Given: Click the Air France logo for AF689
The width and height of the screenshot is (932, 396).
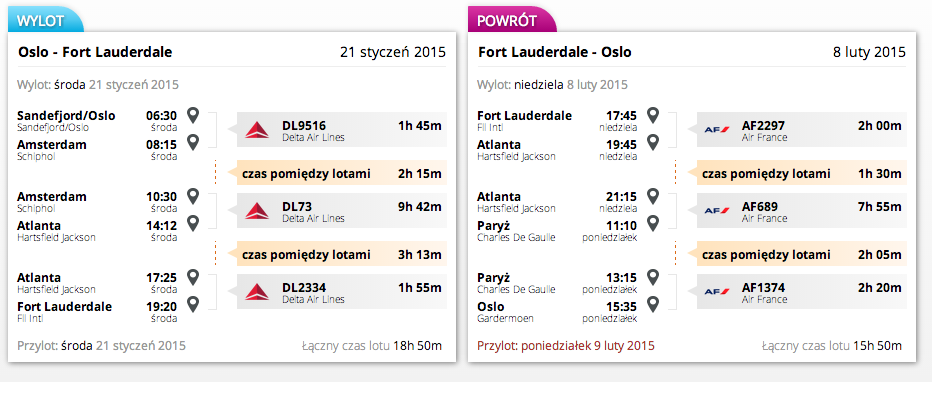Looking at the screenshot, I should [716, 211].
